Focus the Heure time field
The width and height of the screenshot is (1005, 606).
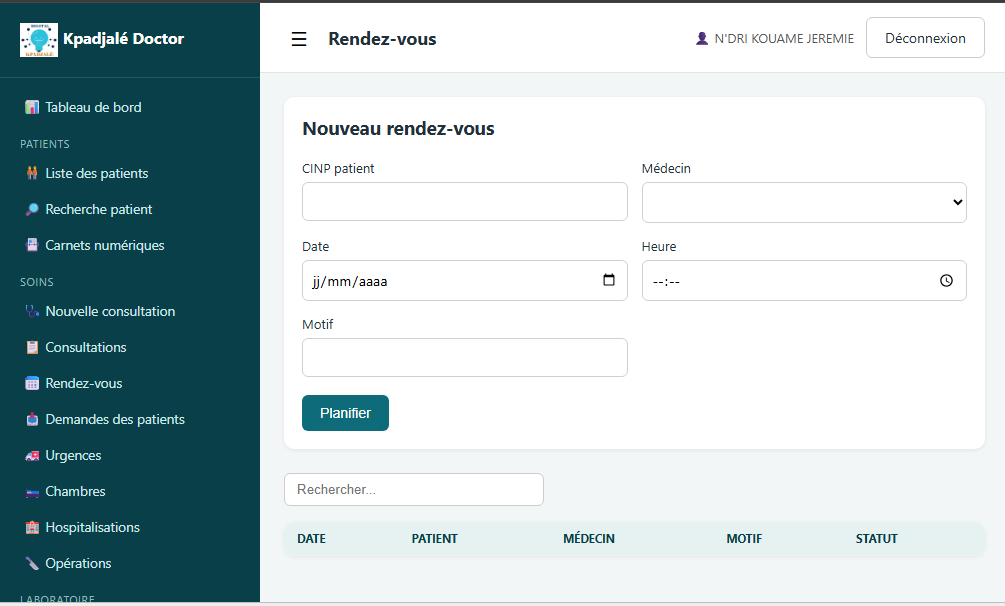click(x=804, y=280)
